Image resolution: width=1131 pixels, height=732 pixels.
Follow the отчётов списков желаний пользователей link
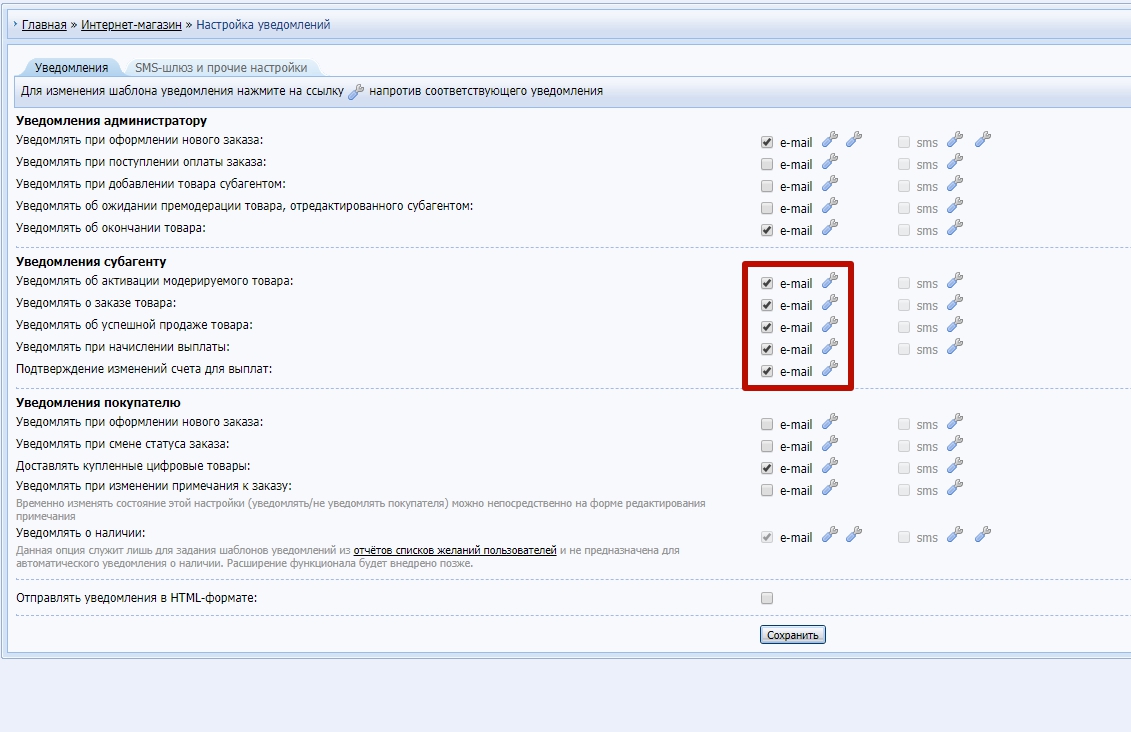(454, 550)
